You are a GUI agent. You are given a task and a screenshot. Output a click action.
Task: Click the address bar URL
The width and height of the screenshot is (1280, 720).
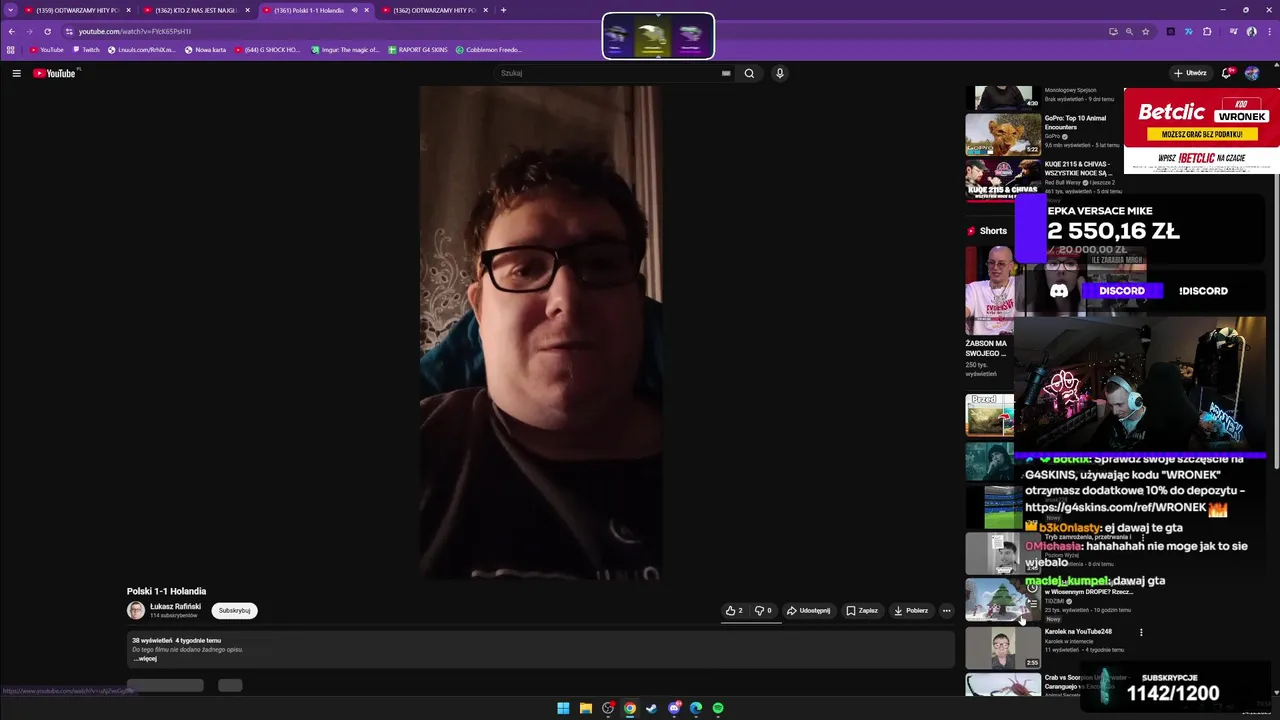coord(134,31)
